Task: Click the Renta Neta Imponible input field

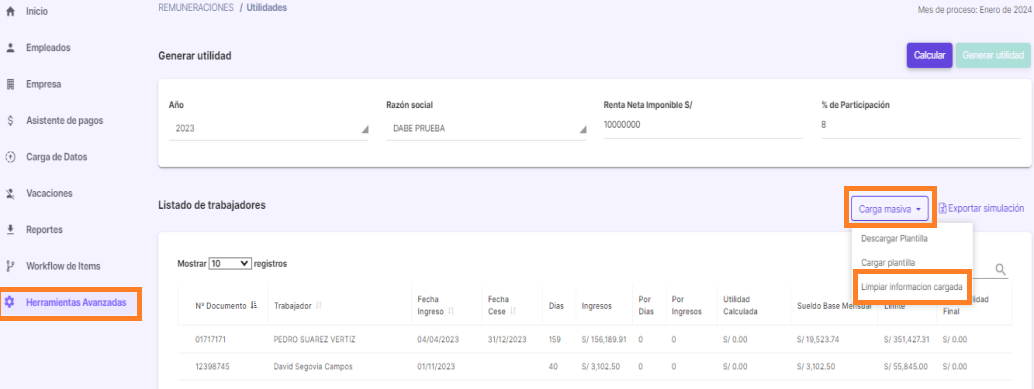Action: [703, 125]
